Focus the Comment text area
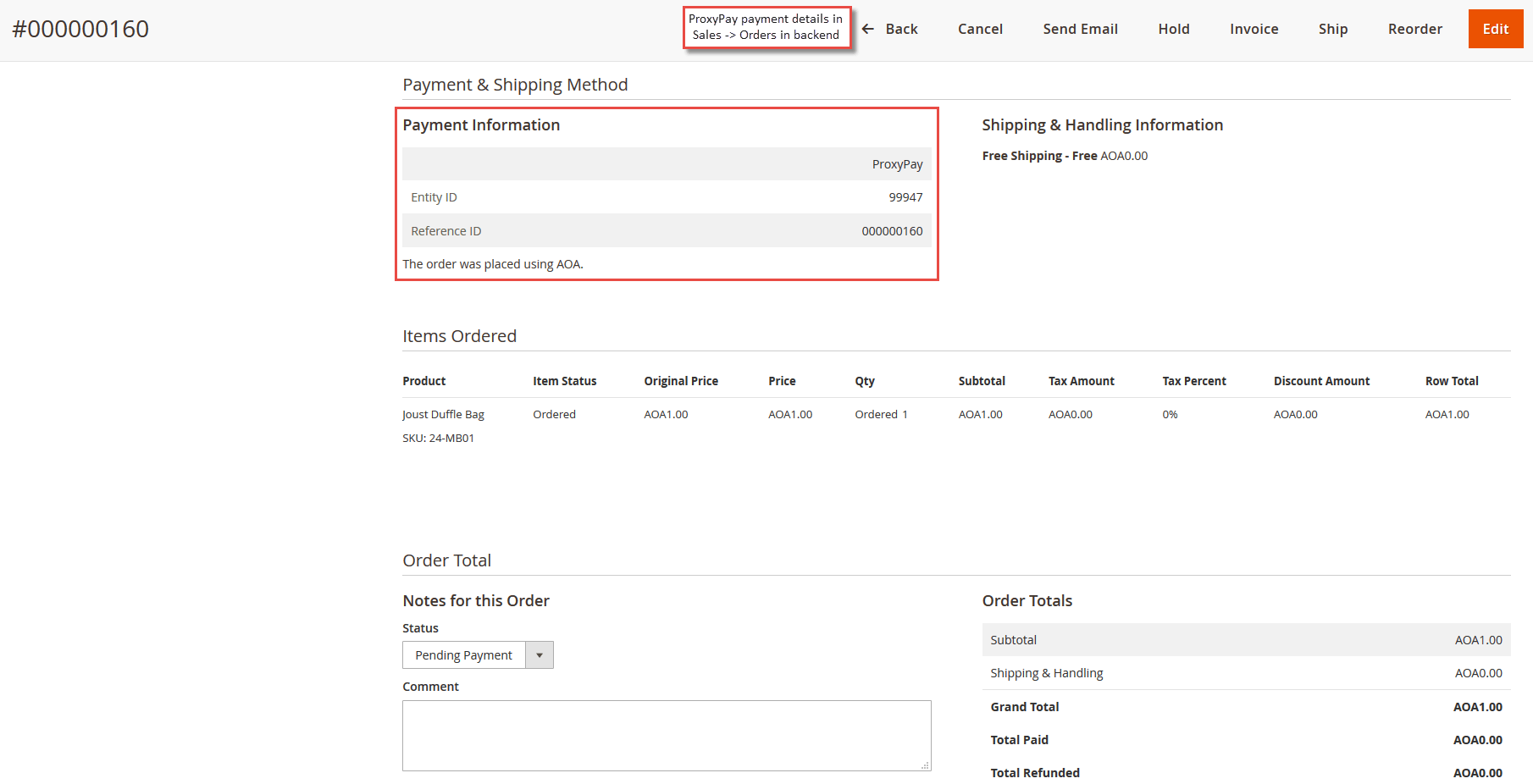Screen dimensions: 1533x784 667,736
